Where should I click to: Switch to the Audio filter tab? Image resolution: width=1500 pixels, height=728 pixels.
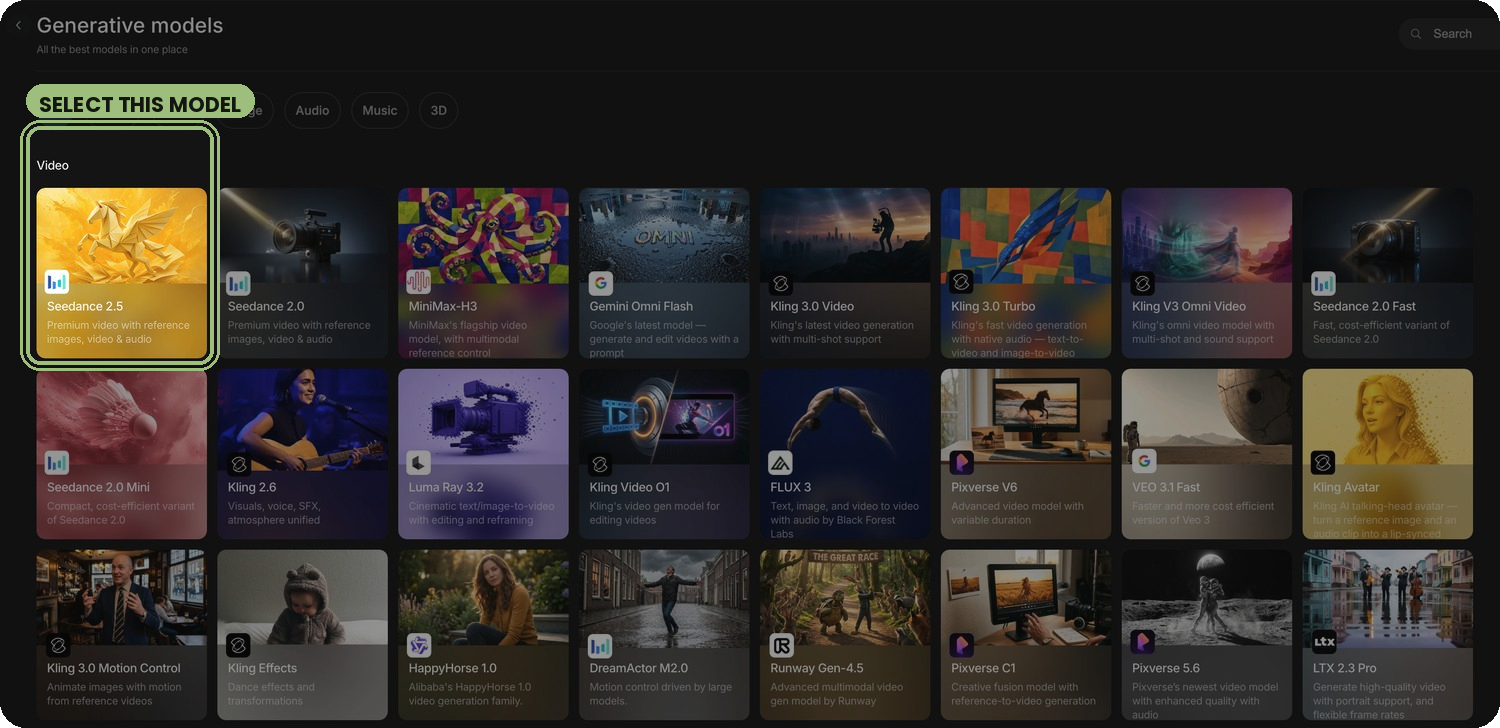point(312,110)
